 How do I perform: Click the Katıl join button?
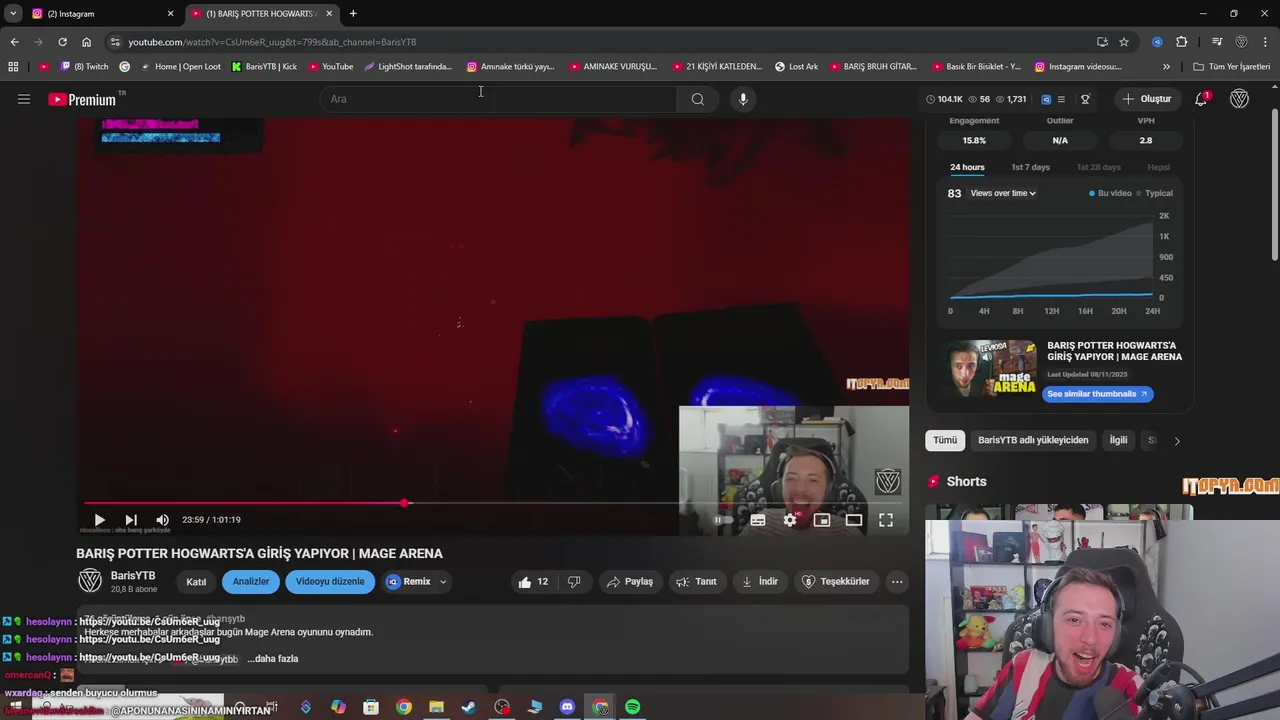click(x=196, y=582)
